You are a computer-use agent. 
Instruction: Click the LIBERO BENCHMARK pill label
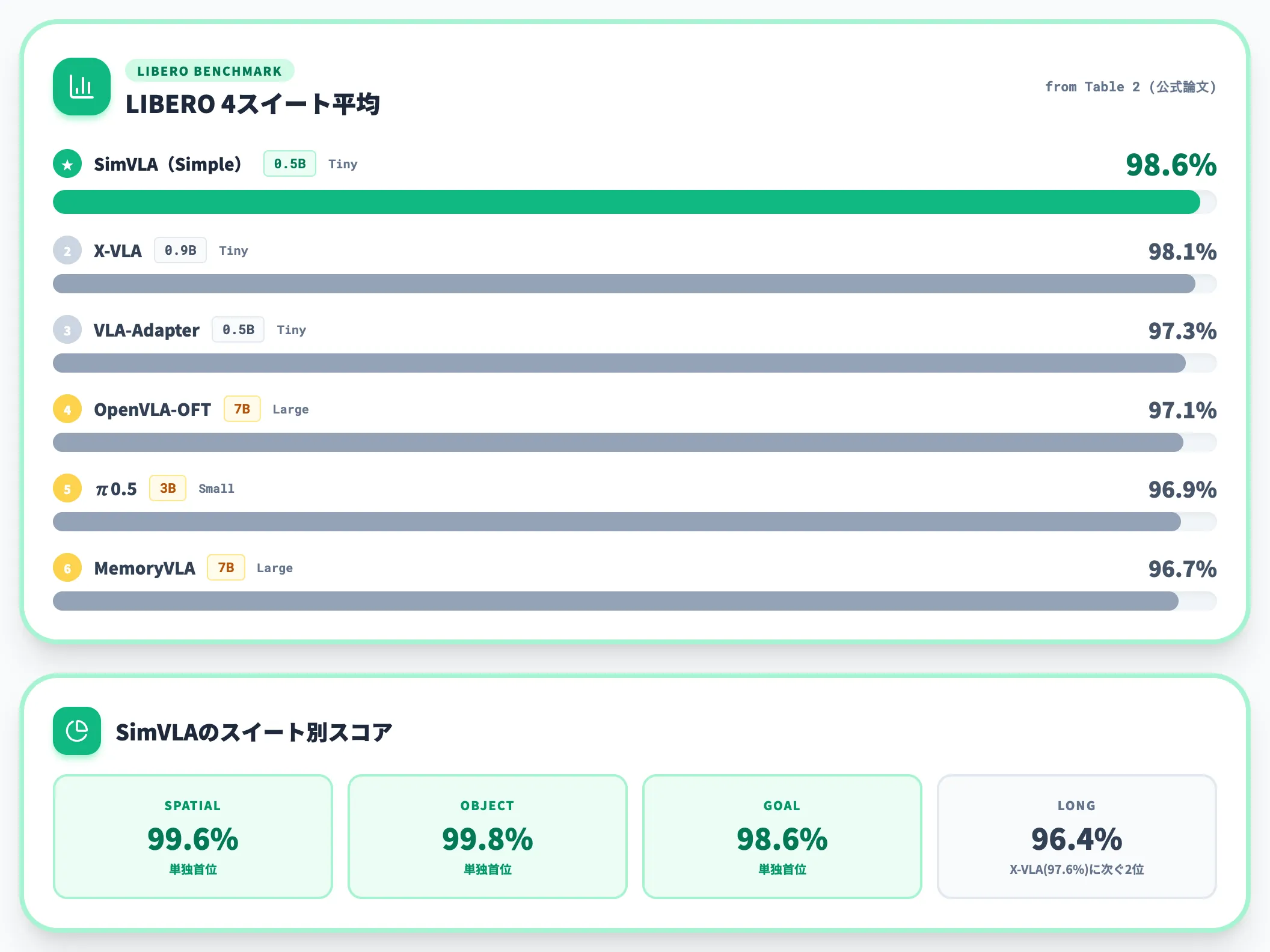(x=209, y=71)
